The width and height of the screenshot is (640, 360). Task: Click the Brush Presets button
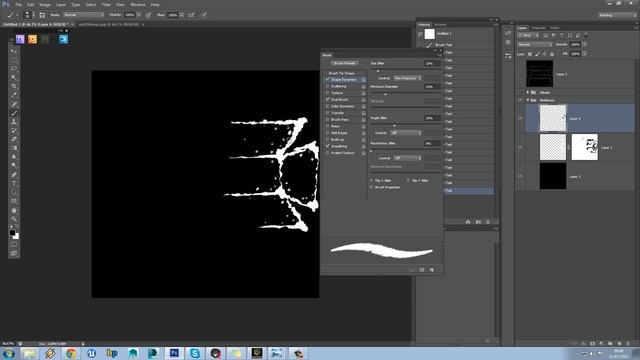[344, 63]
